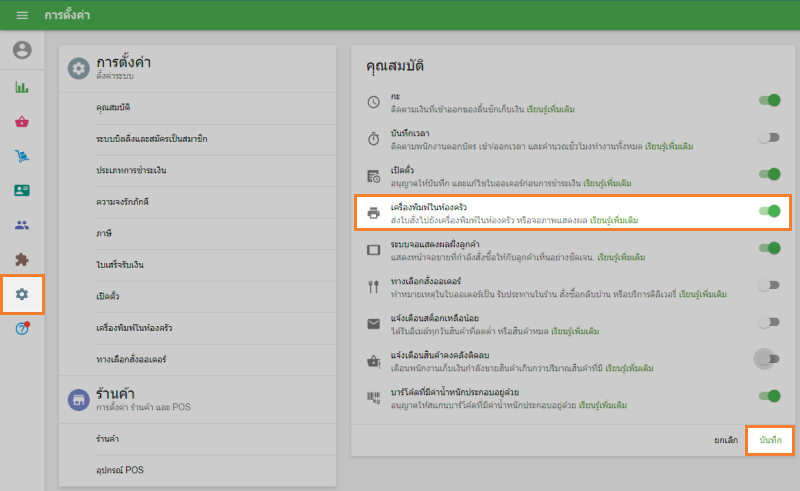Open help via the question mark icon
Viewport: 800px width, 491px height.
click(x=22, y=329)
